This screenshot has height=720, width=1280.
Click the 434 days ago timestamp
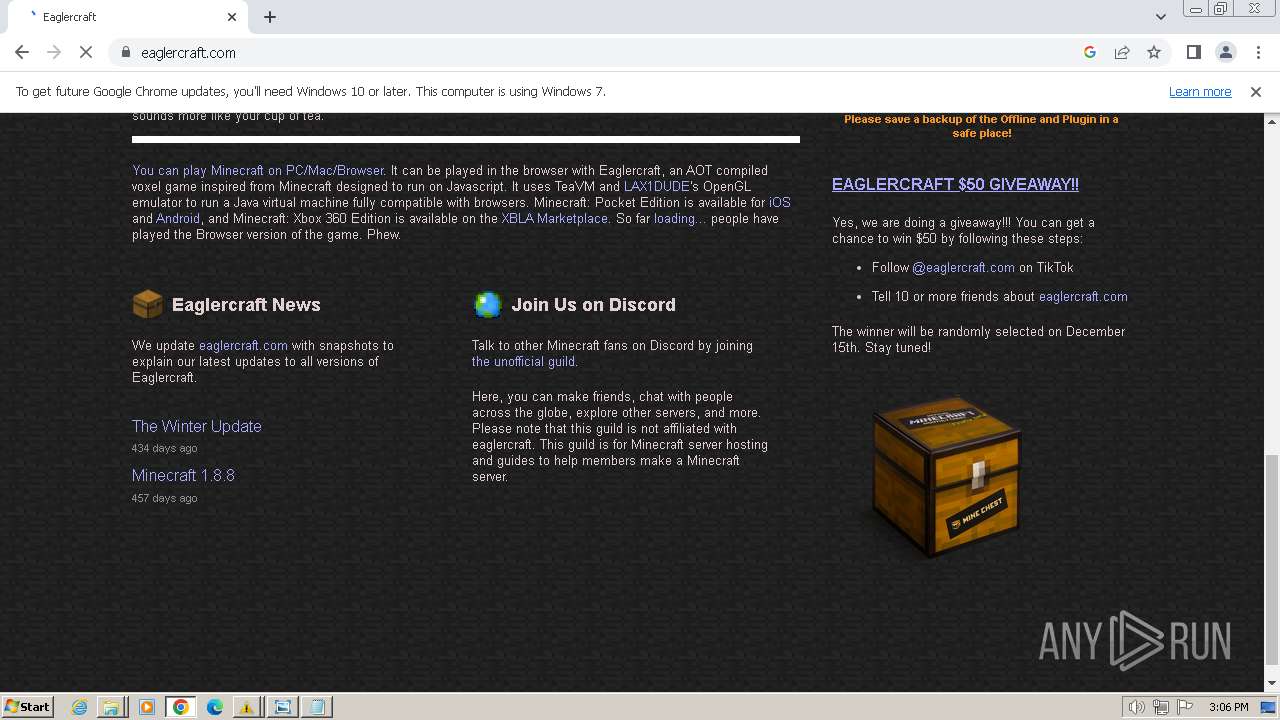click(164, 448)
